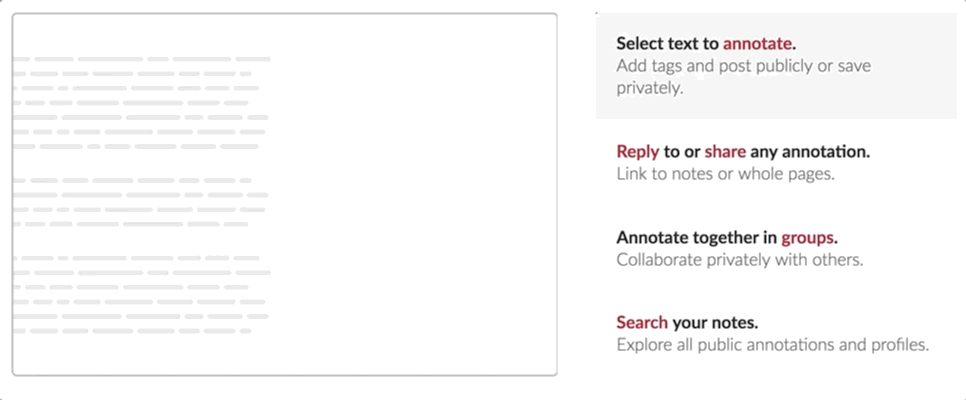Screen dimensions: 966x400
Task: Click "Select text to" heading words
Action: coord(668,43)
